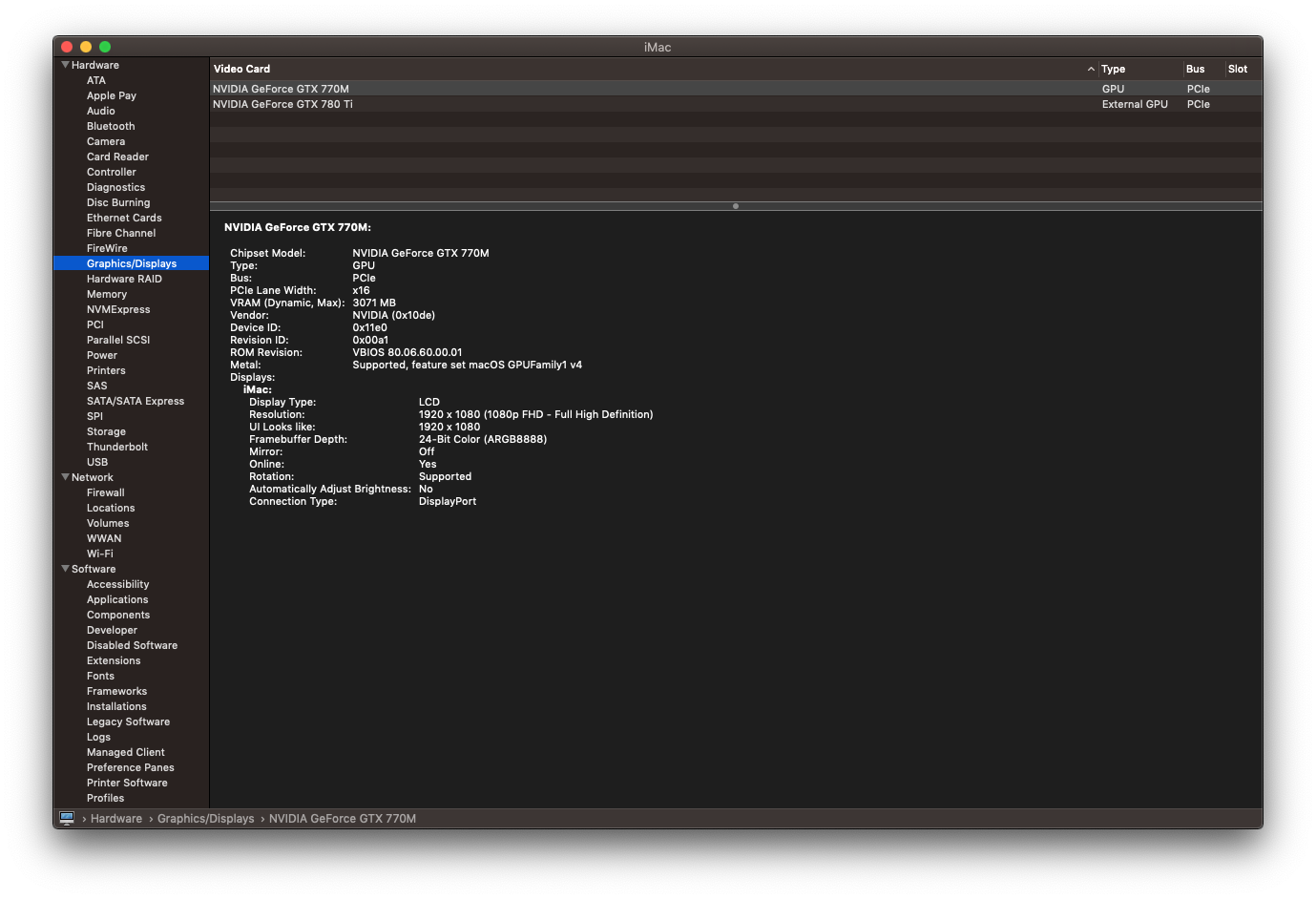Select Preference Panes entry
Screen dimensions: 1316x899
point(131,767)
